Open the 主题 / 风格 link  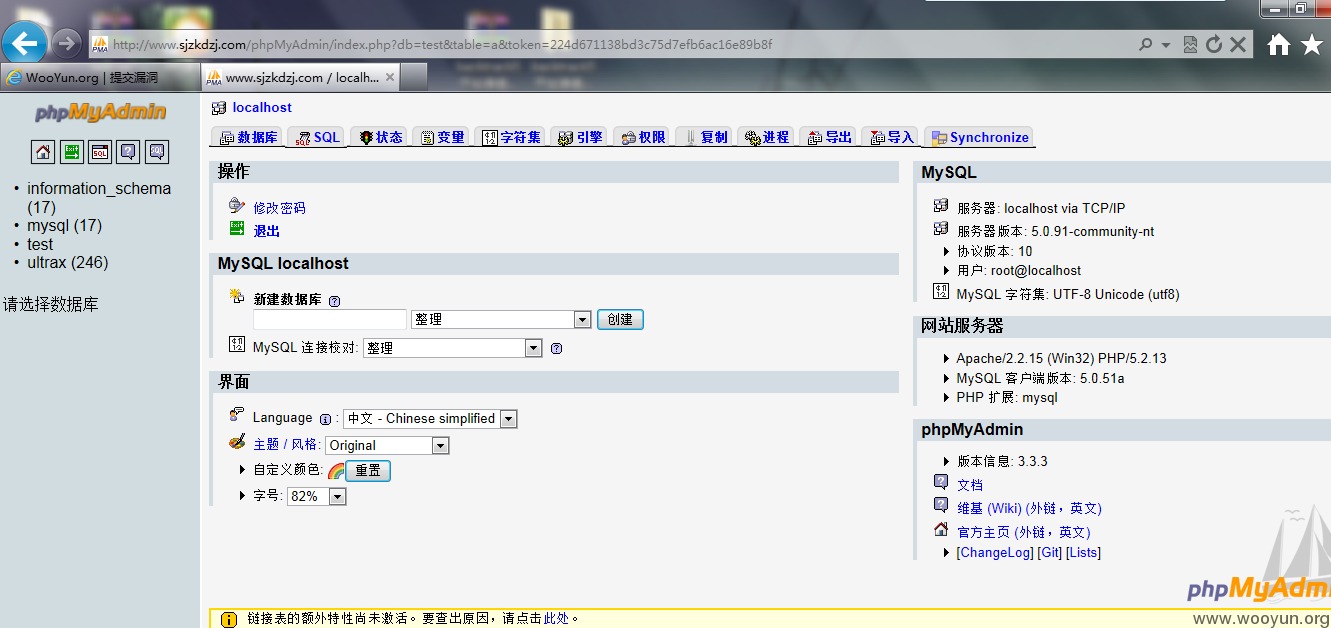tap(286, 445)
